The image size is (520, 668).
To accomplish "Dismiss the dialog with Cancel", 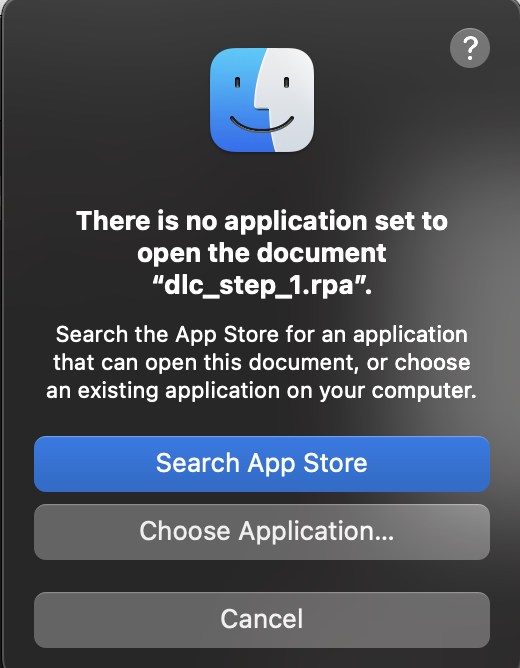I will click(x=262, y=619).
